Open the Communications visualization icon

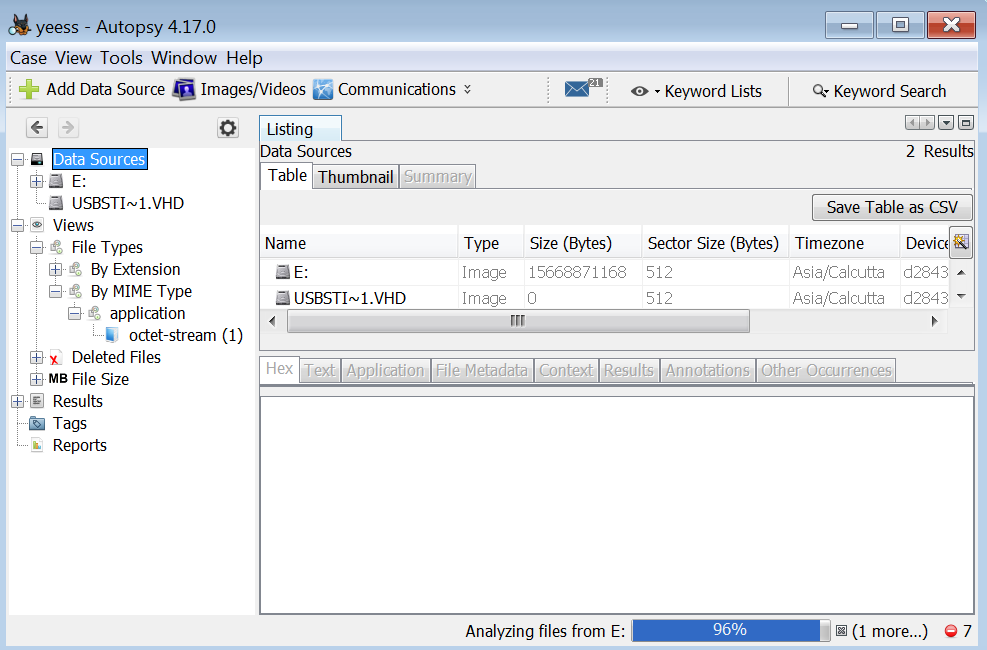pos(323,90)
